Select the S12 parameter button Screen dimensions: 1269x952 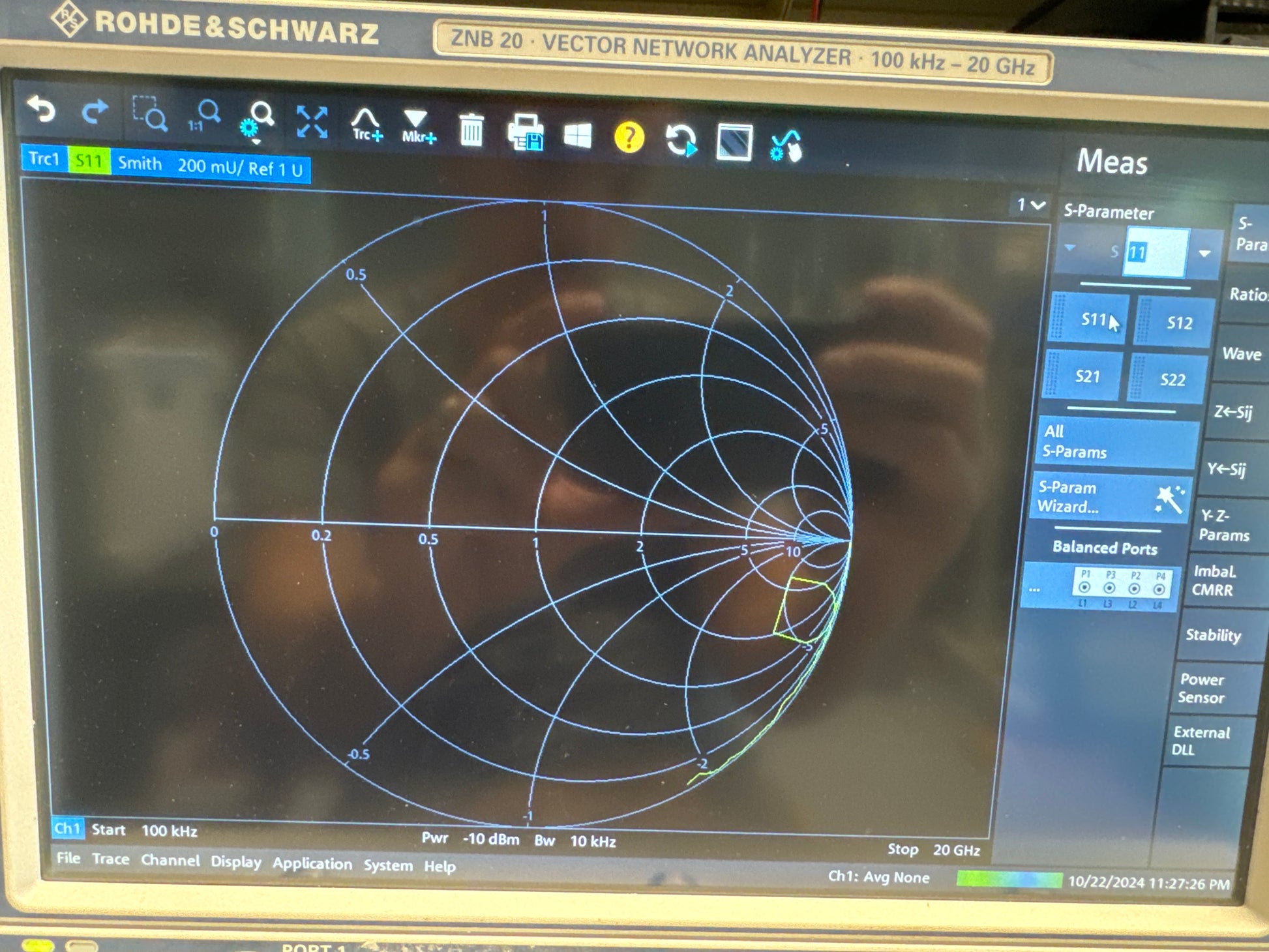1178,323
